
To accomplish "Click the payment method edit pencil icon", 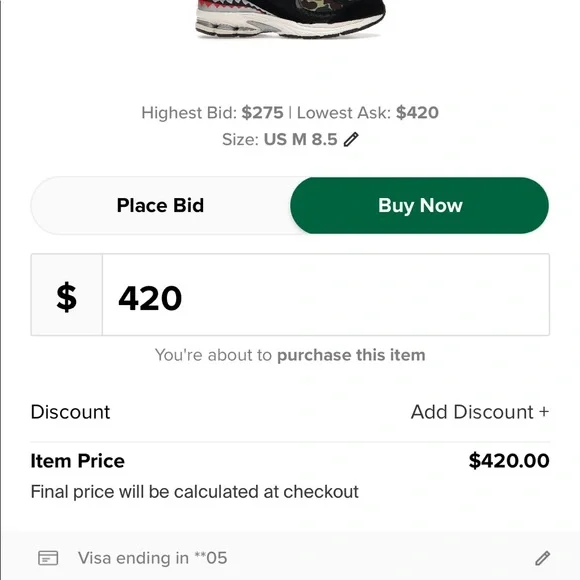I will (542, 558).
